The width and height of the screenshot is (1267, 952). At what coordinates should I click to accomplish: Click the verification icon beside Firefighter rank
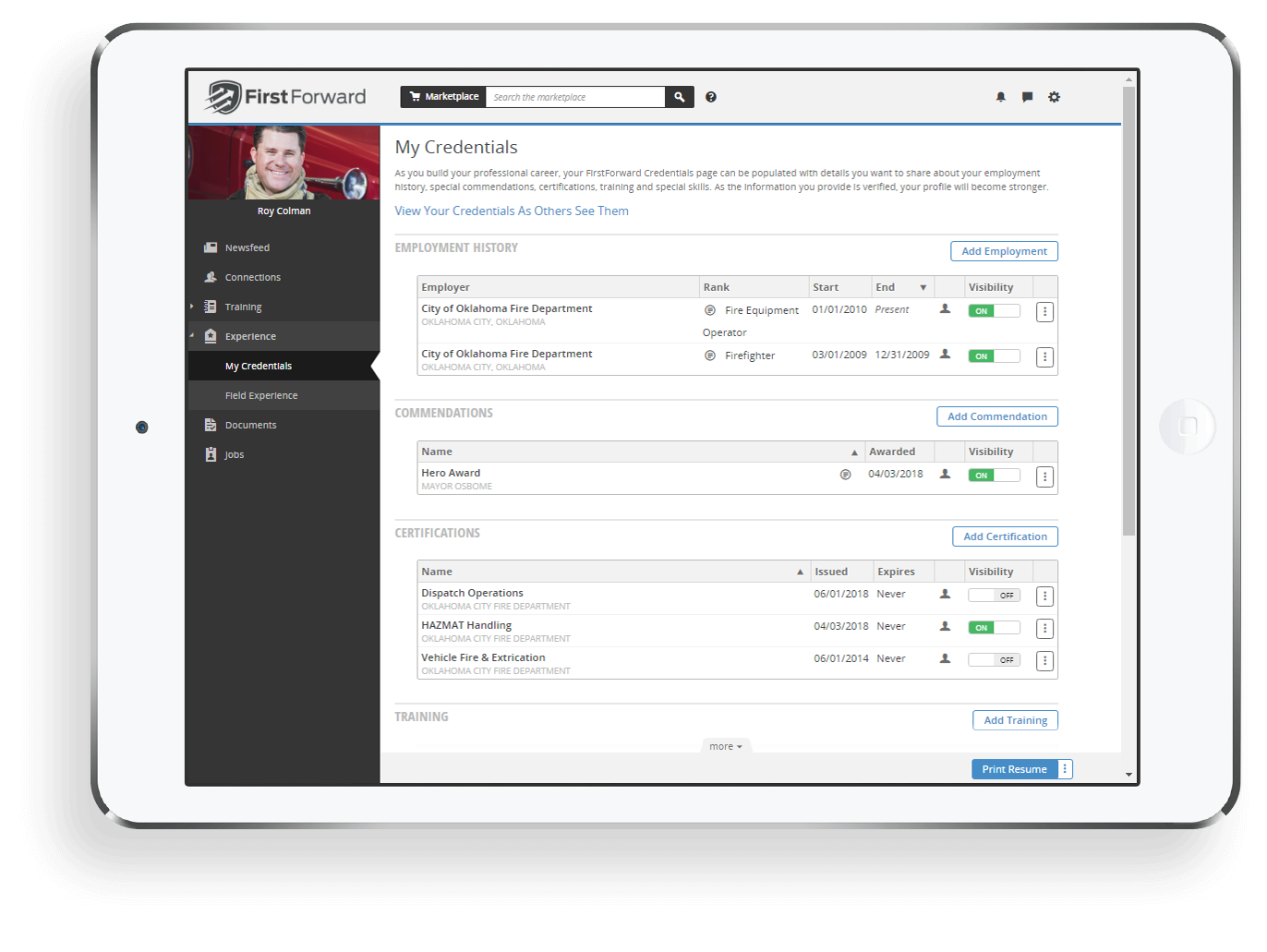[x=710, y=355]
